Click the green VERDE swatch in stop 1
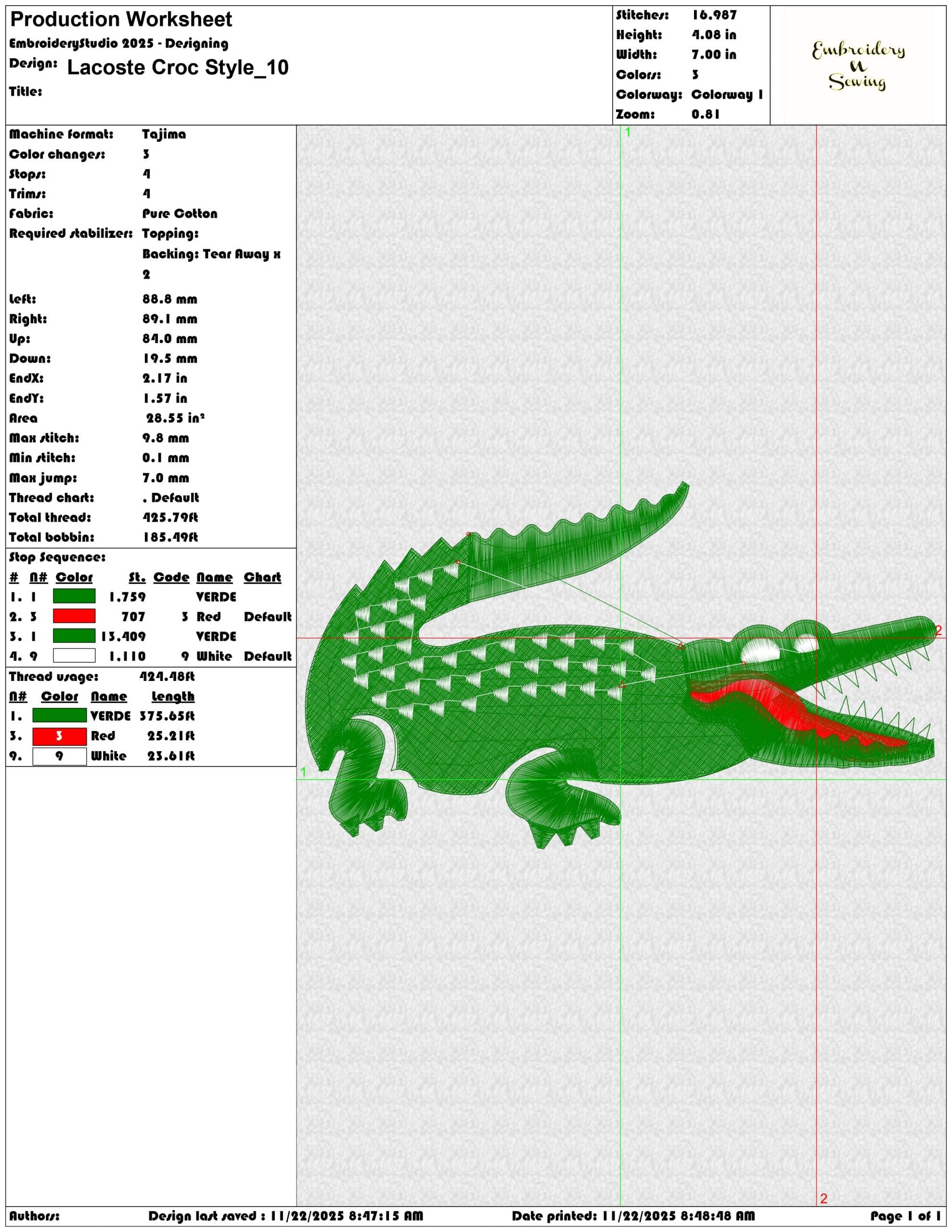 click(x=74, y=596)
